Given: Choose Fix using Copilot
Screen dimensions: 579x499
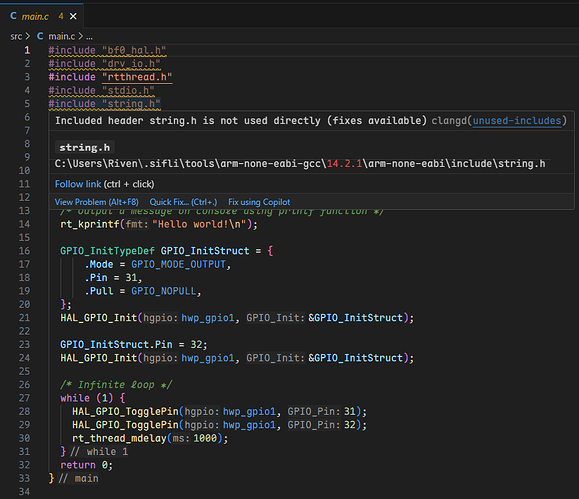Looking at the screenshot, I should pos(259,202).
